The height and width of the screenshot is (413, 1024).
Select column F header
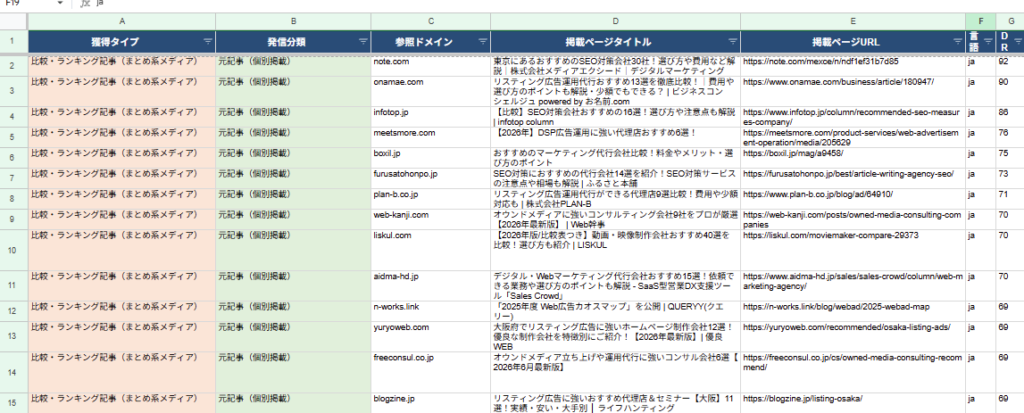point(981,22)
